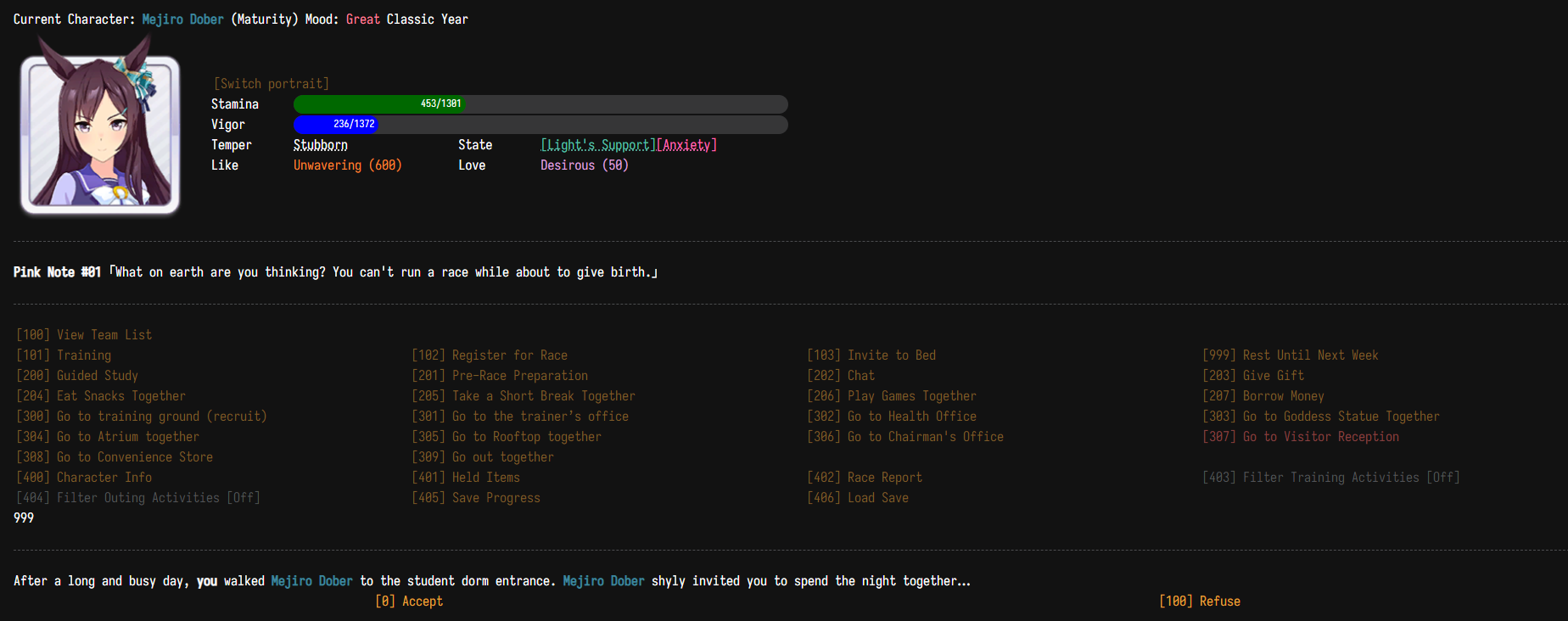Choose the Give Gift command
The height and width of the screenshot is (621, 1568).
1253,376
